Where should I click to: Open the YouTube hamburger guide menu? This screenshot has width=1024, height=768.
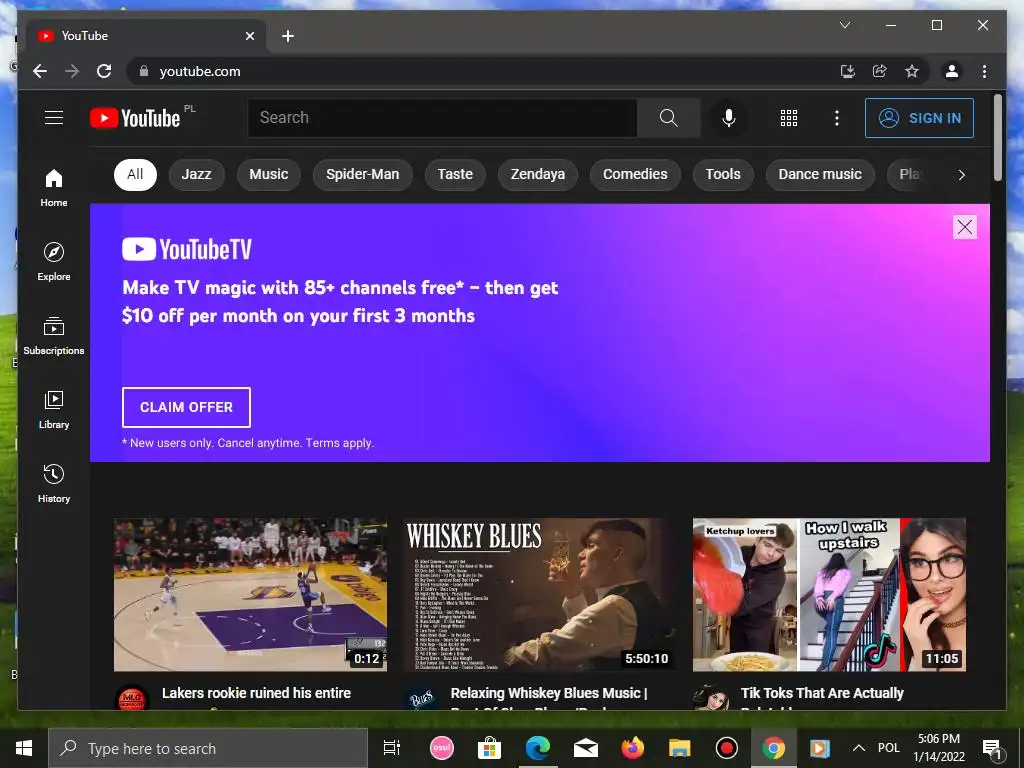click(x=54, y=118)
